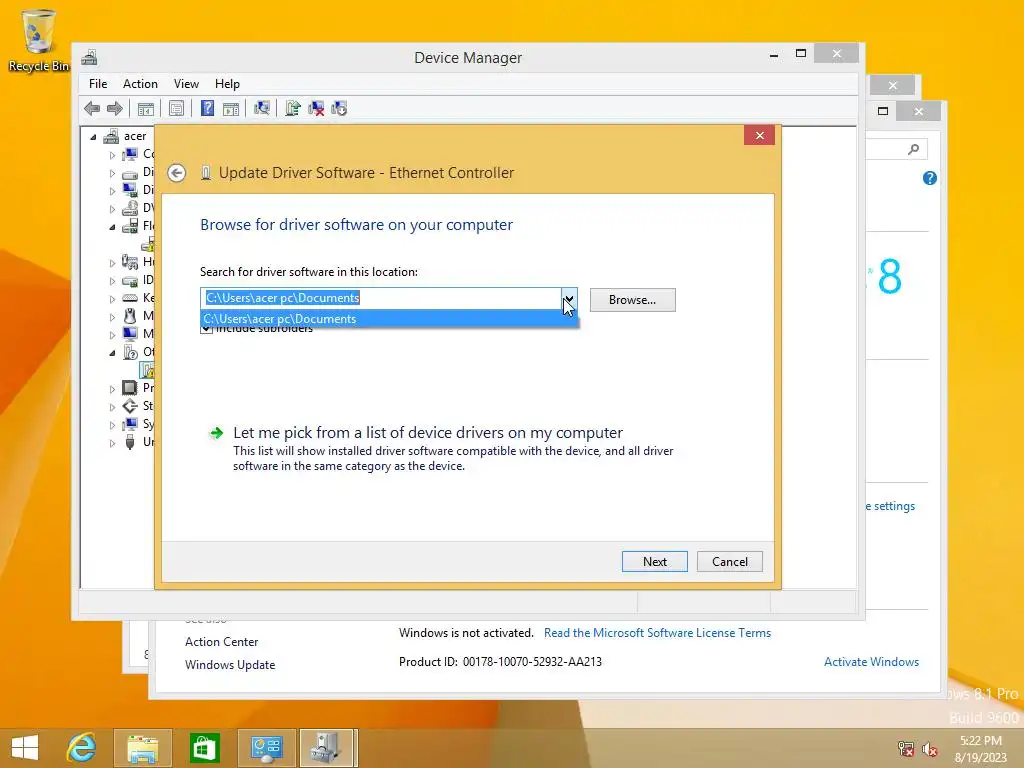Open Action Center link in System window
Viewport: 1024px width, 768px height.
click(x=221, y=642)
